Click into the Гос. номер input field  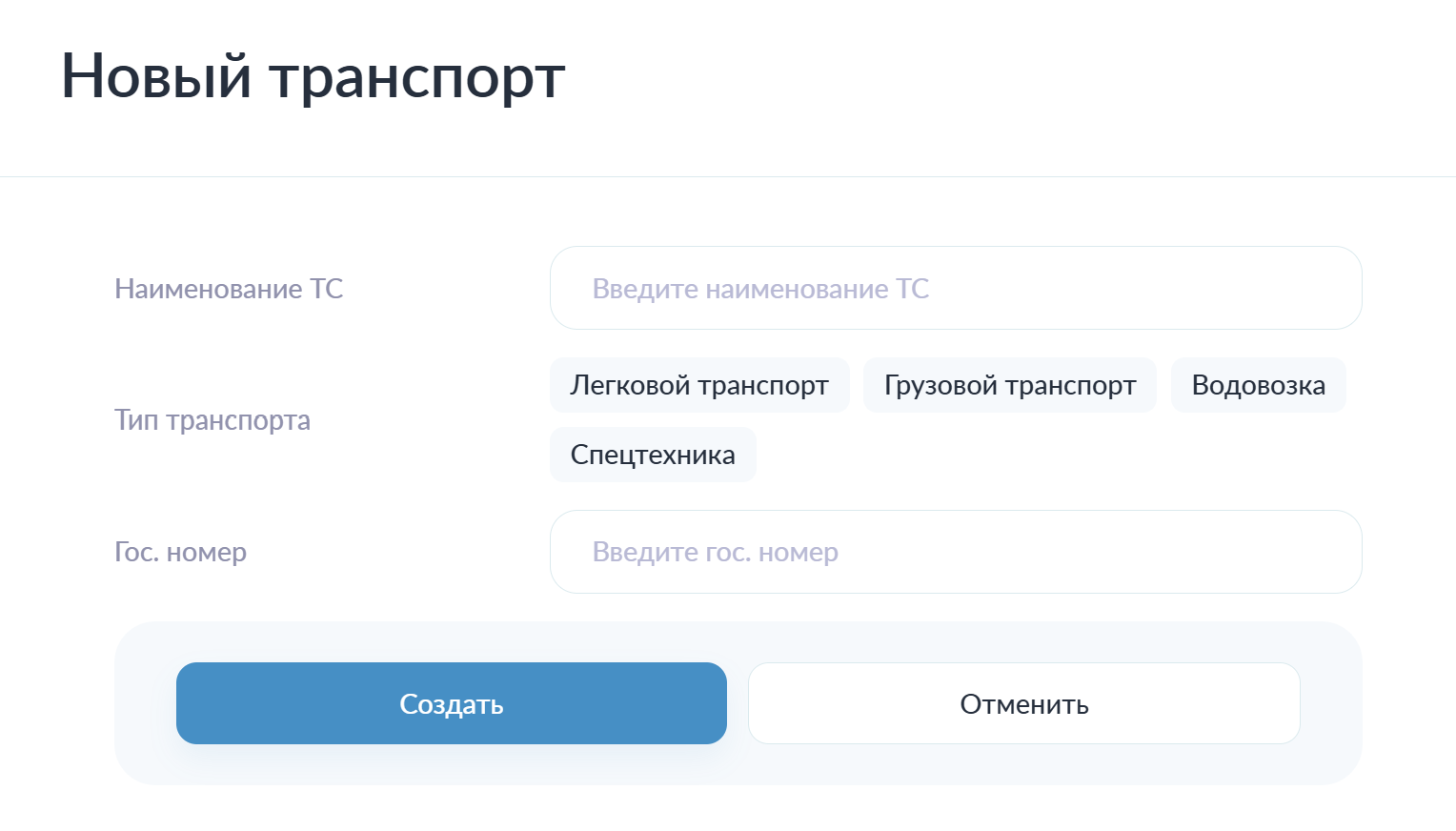coord(956,552)
